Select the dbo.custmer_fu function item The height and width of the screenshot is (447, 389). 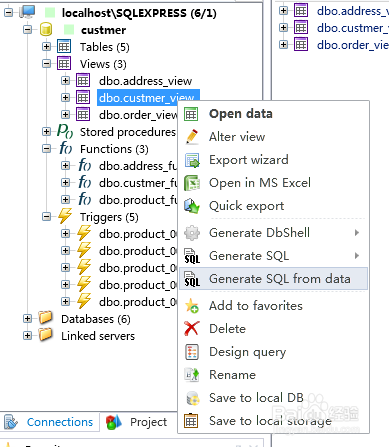[x=138, y=183]
